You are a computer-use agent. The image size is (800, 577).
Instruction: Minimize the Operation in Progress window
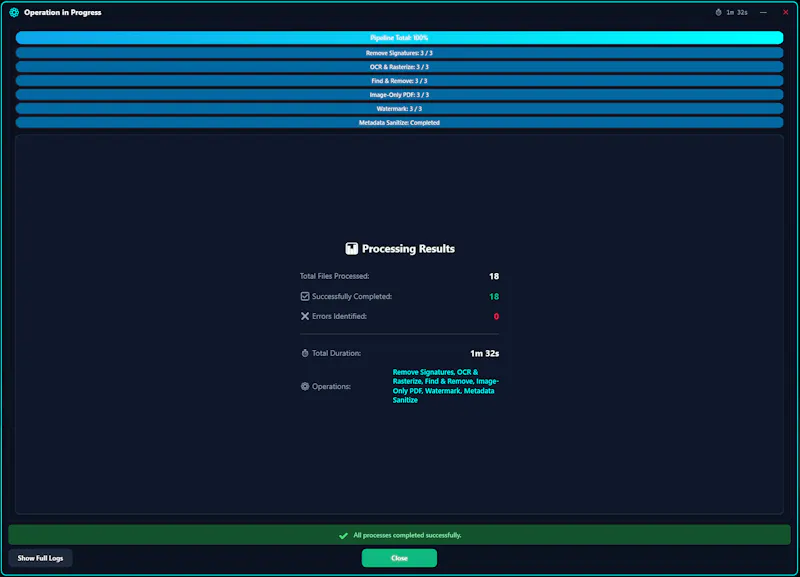click(x=763, y=12)
